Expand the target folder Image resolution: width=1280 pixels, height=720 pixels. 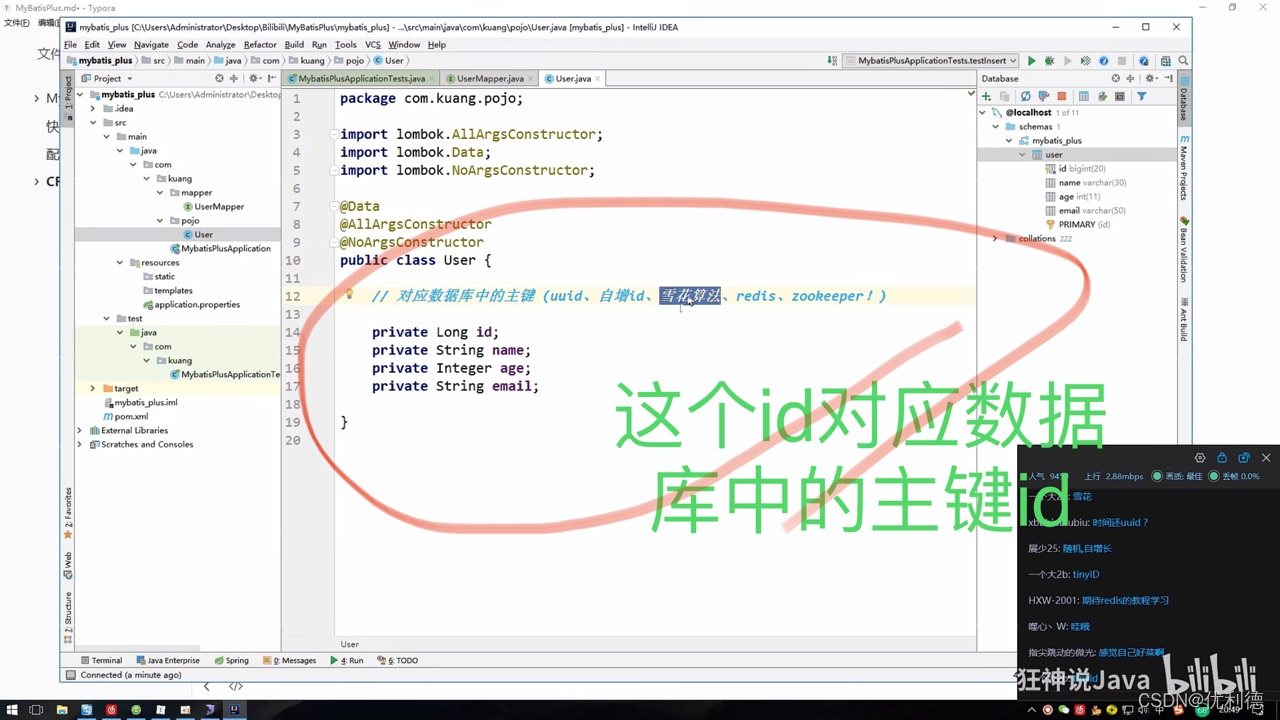click(x=93, y=388)
